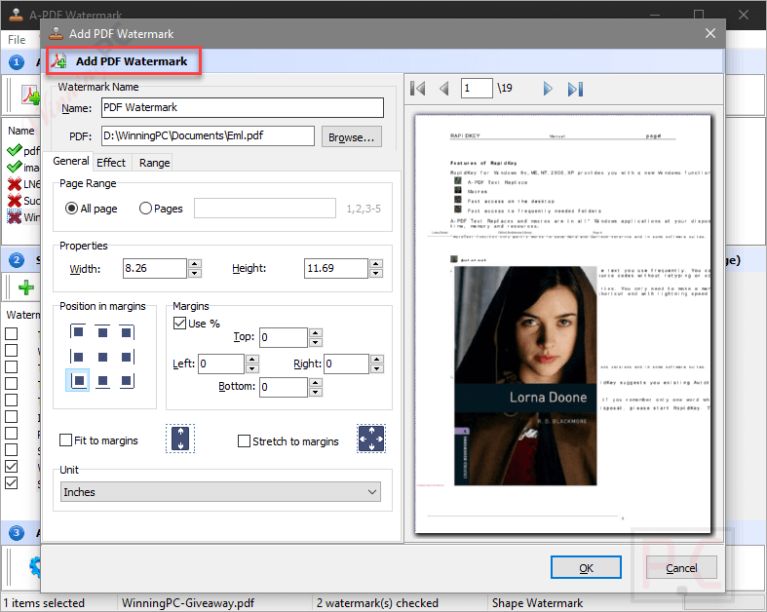Click the Fit to margins vertical arrows icon
Image resolution: width=767 pixels, height=612 pixels.
[x=180, y=438]
